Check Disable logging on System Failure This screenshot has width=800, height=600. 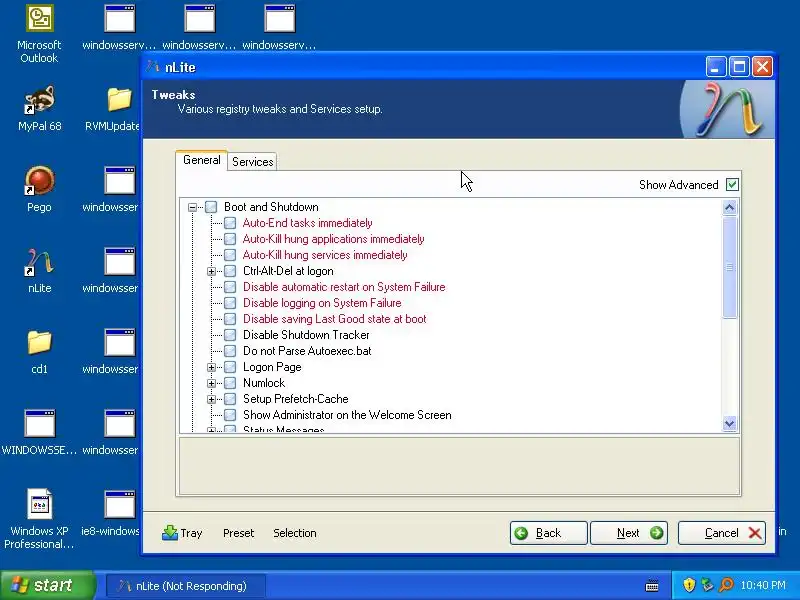[x=230, y=303]
